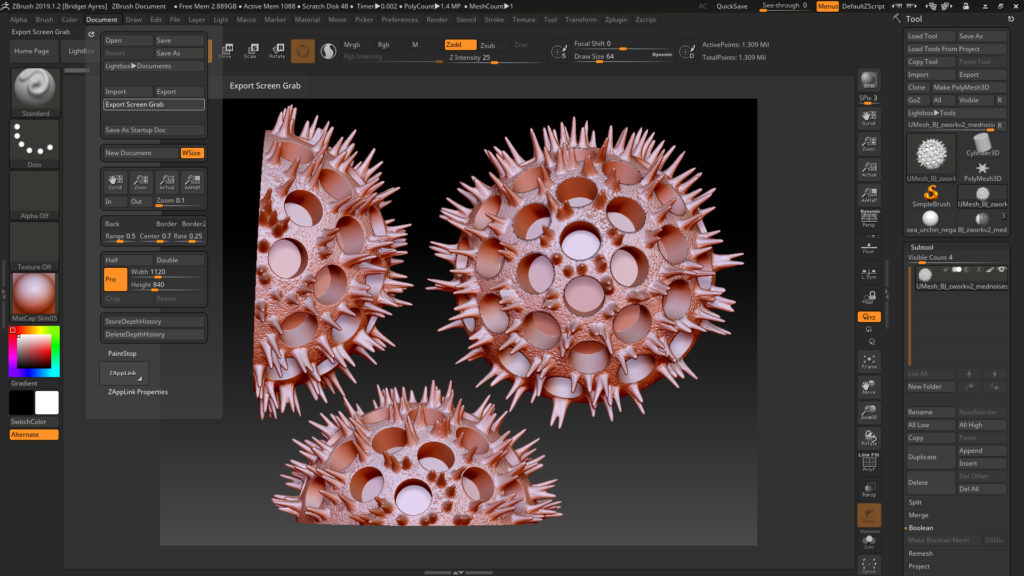Adjust the Z Intensity slider
Image resolution: width=1024 pixels, height=576 pixels.
[x=495, y=58]
